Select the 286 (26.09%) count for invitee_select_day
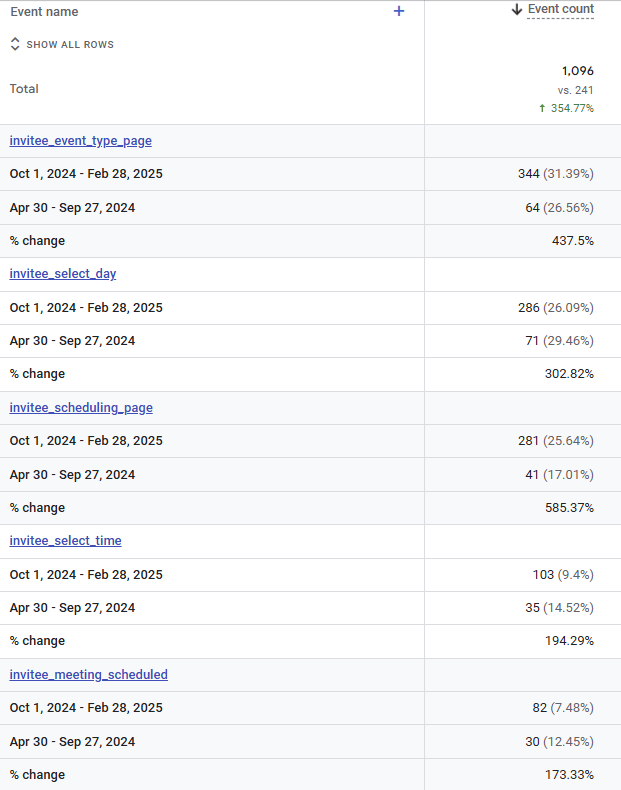 pos(556,308)
